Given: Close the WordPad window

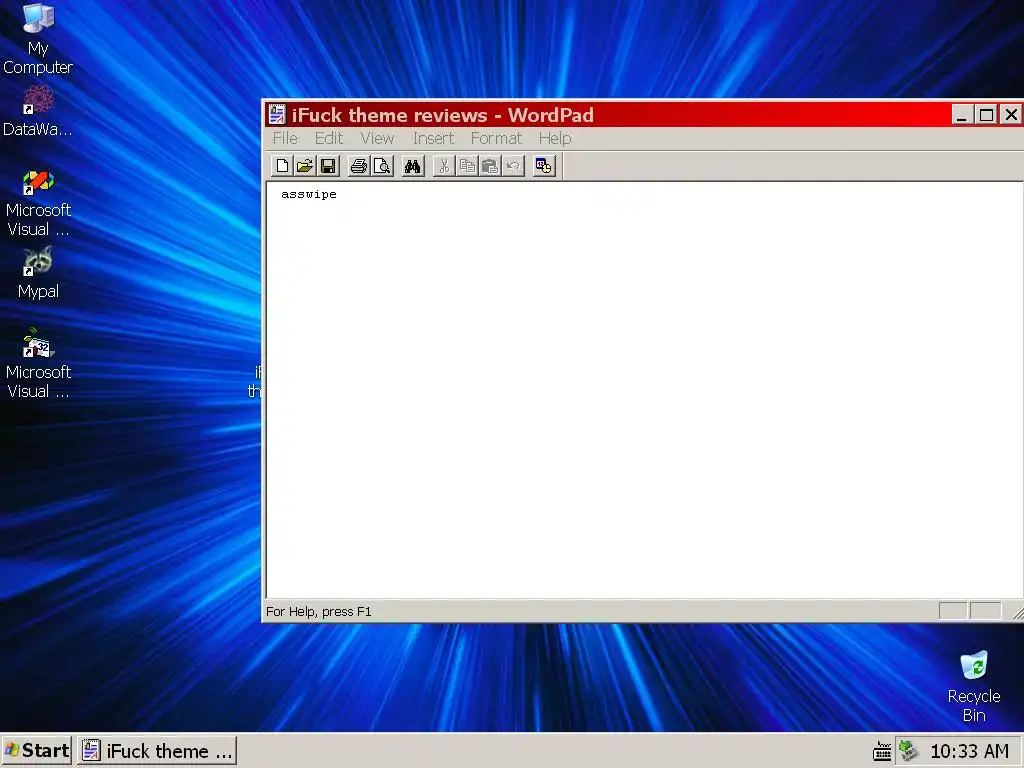Looking at the screenshot, I should [1011, 115].
